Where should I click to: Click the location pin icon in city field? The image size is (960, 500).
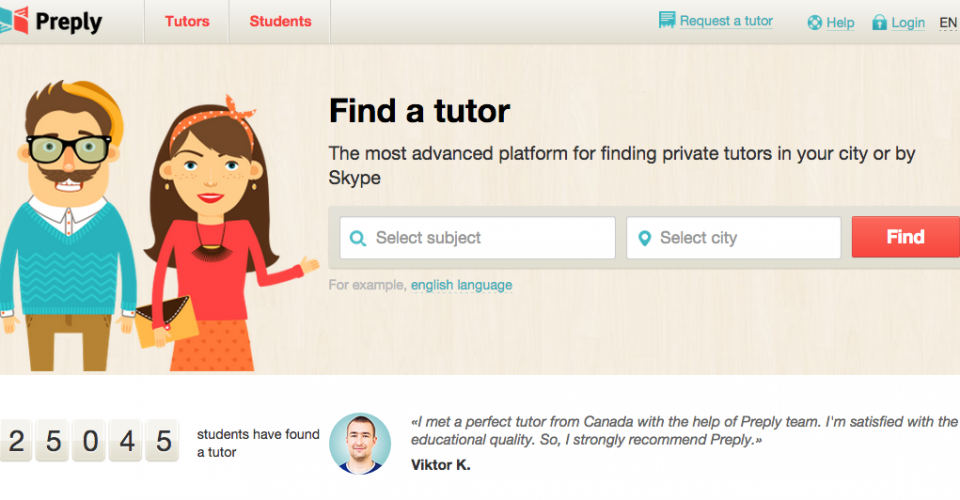[x=644, y=238]
